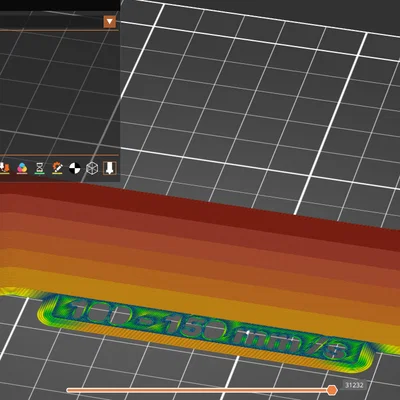Open the orange legend view-type dropdown
400x400 pixels.
tap(109, 22)
